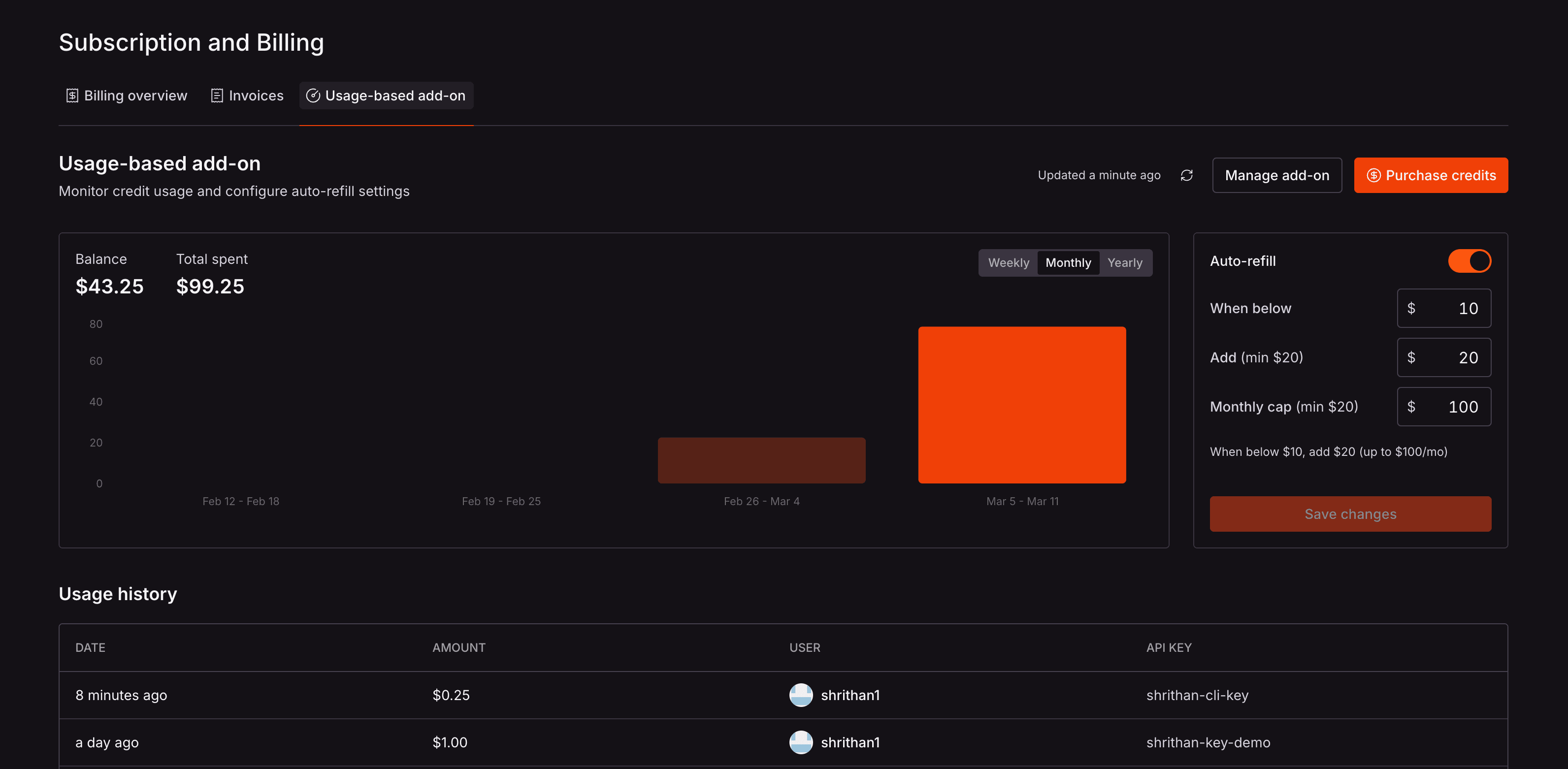This screenshot has width=1568, height=769.
Task: Click the Billing overview dollar icon
Action: point(72,96)
